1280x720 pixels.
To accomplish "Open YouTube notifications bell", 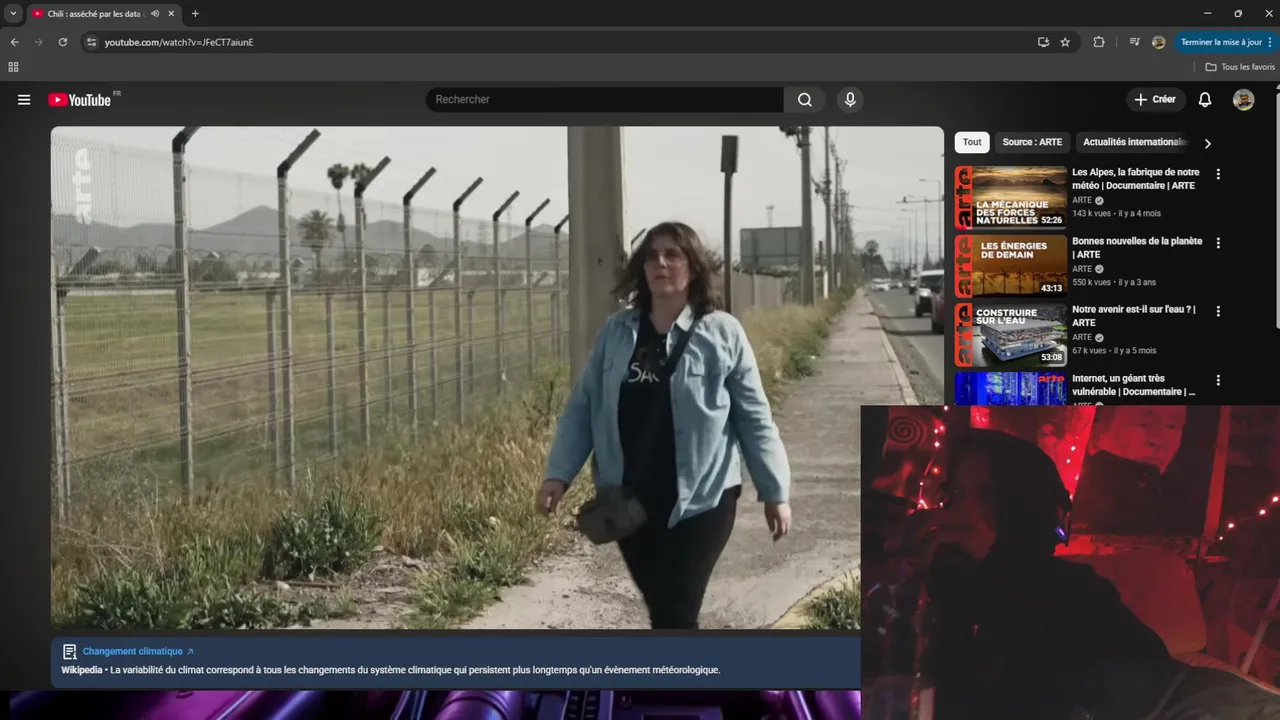I will click(x=1205, y=100).
